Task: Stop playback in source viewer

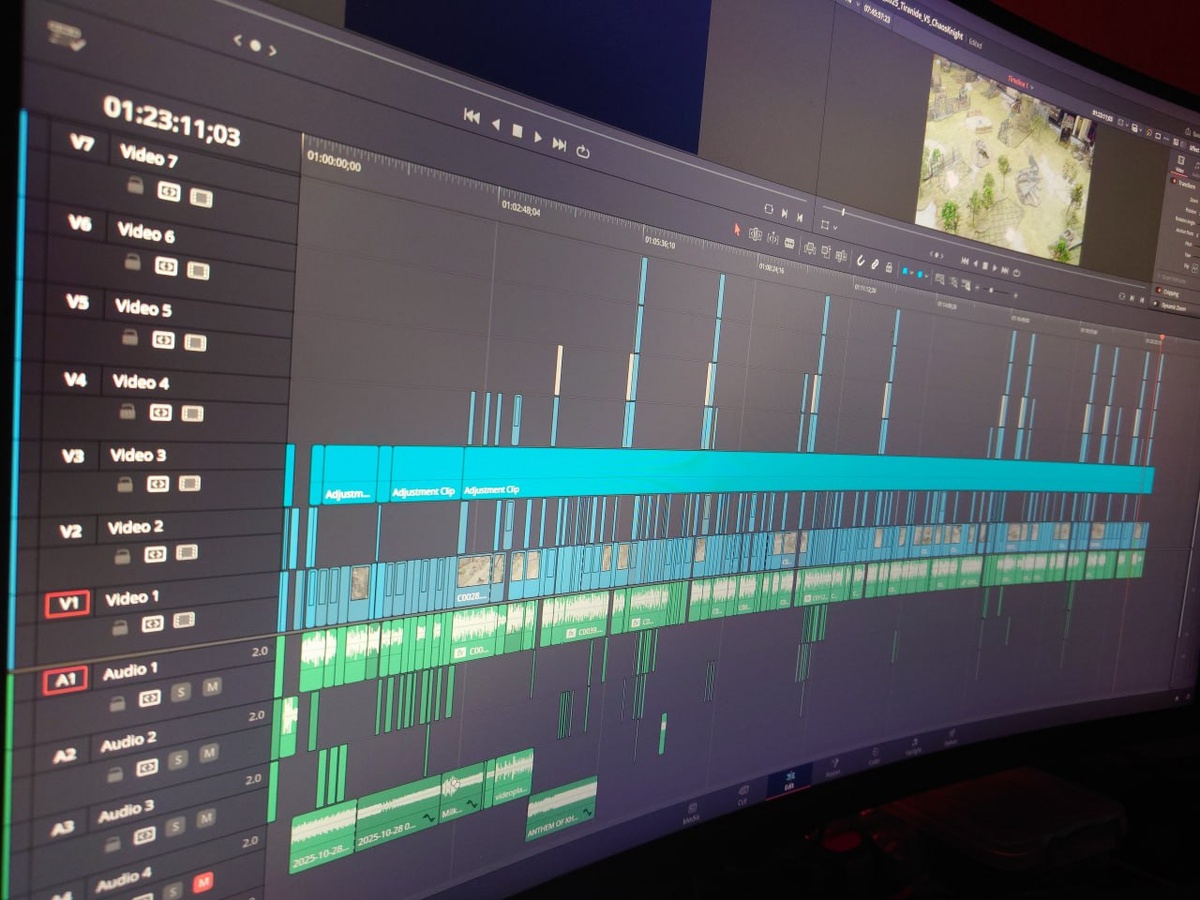Action: 517,130
